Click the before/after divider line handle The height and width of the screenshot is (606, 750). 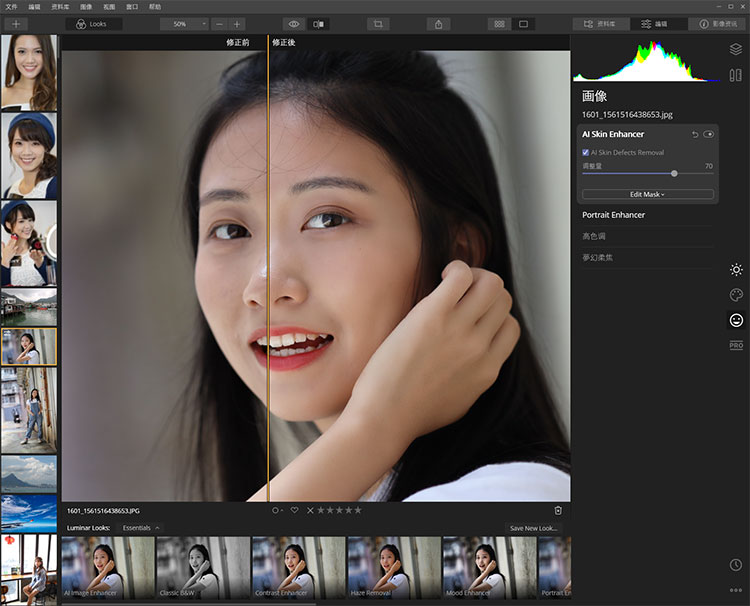pos(268,268)
